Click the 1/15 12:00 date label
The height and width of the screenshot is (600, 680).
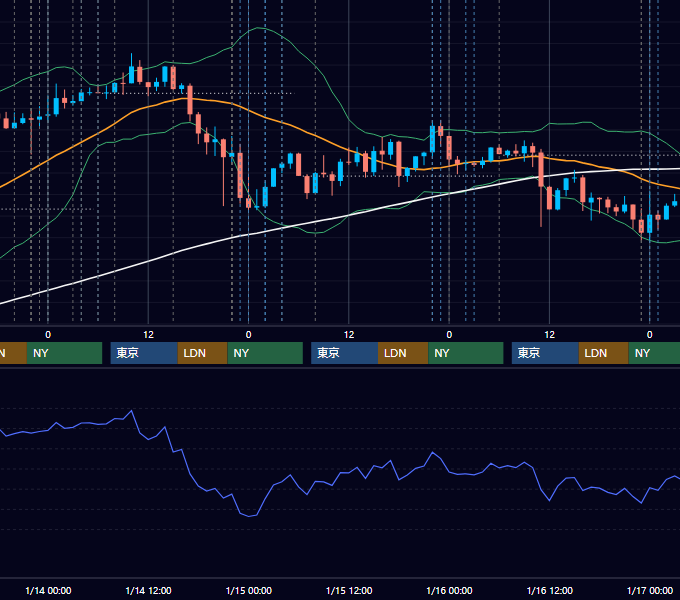point(349,590)
